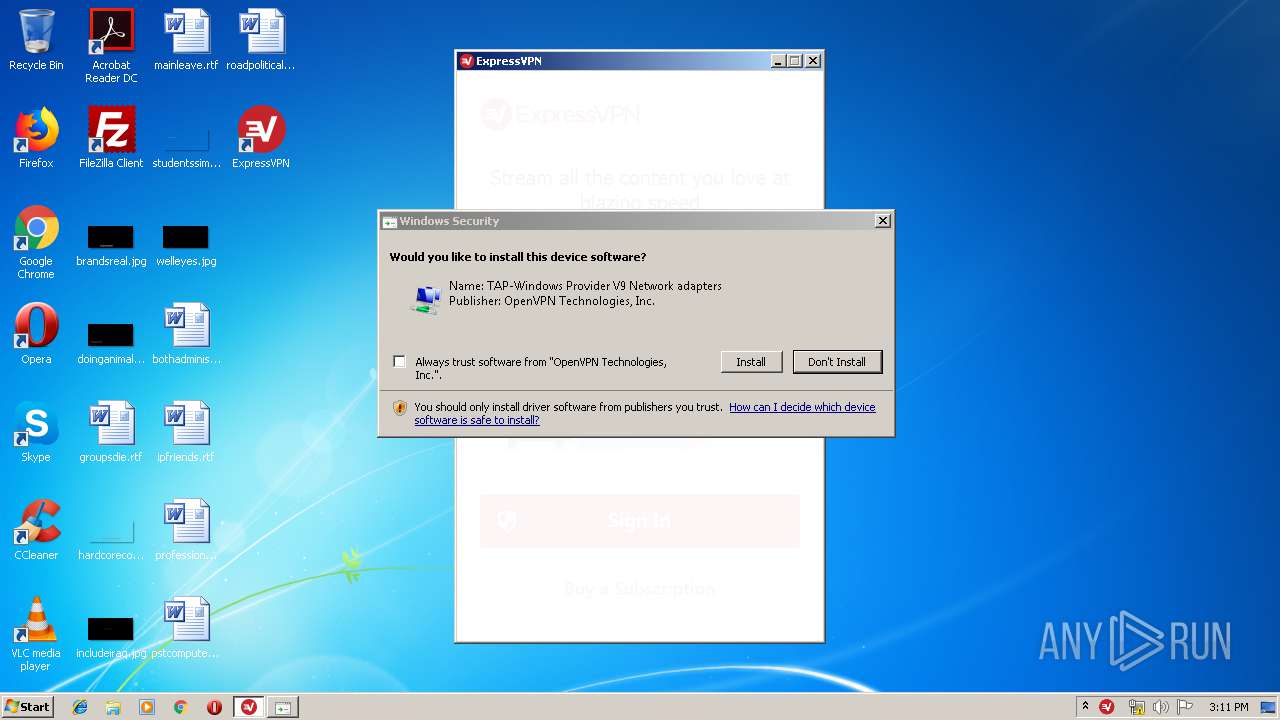
Task: Open the volume tray icon
Action: point(1161,707)
